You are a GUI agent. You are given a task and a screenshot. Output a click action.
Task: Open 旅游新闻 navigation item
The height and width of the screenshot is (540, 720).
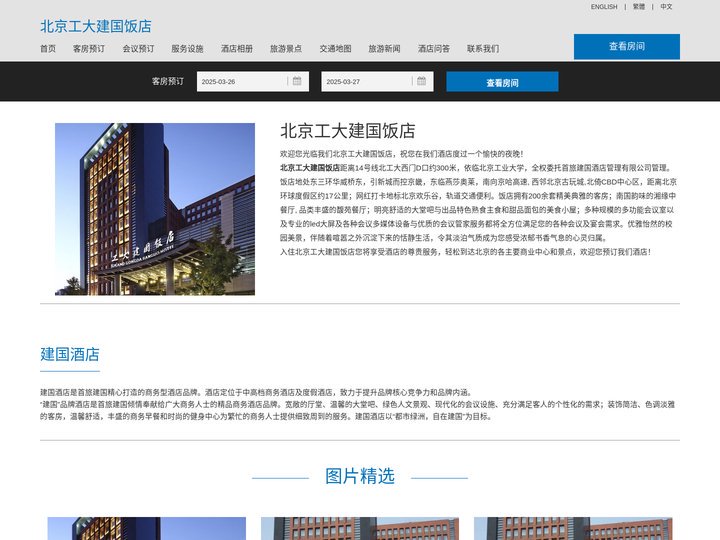point(384,48)
